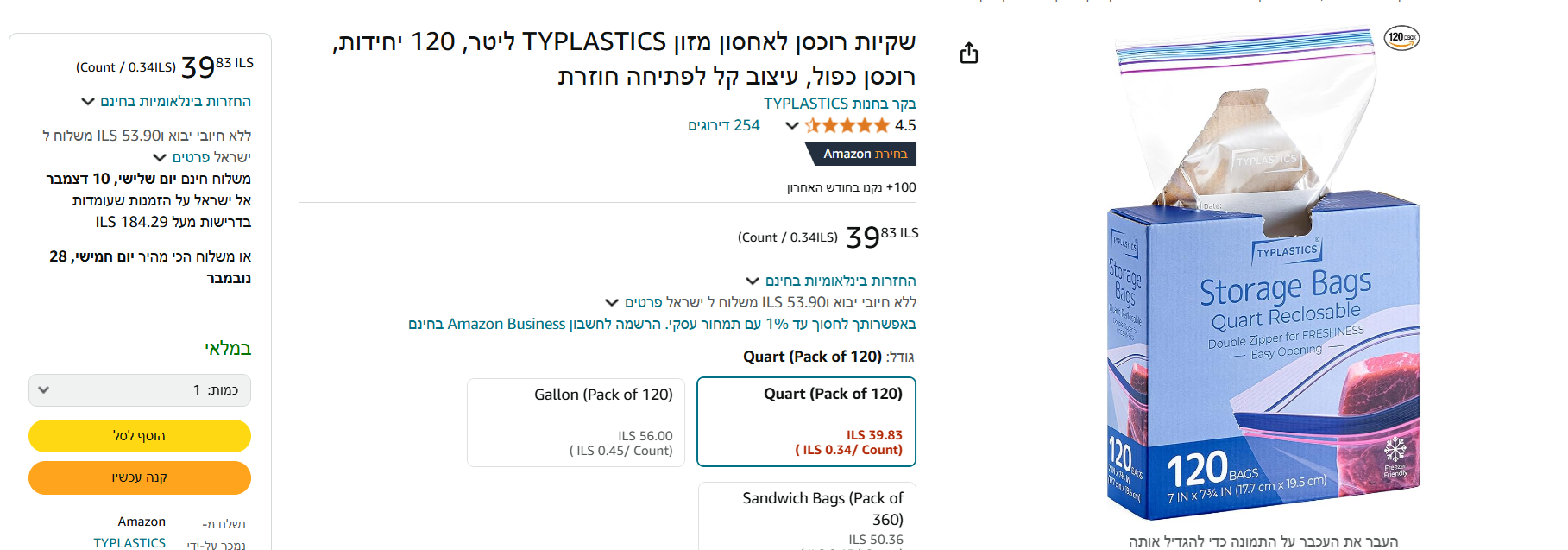Viewport: 1568px width, 550px height.
Task: Open rating breakdown chevron next to stars
Action: 791,126
